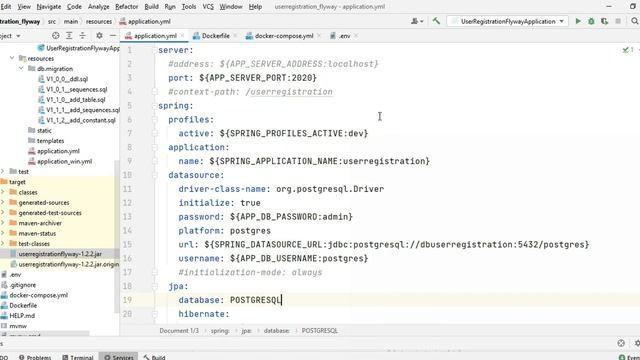Viewport: 640px width, 360px height.
Task: Click 'spring:' in YAML breadcrumb bar
Action: coord(220,331)
